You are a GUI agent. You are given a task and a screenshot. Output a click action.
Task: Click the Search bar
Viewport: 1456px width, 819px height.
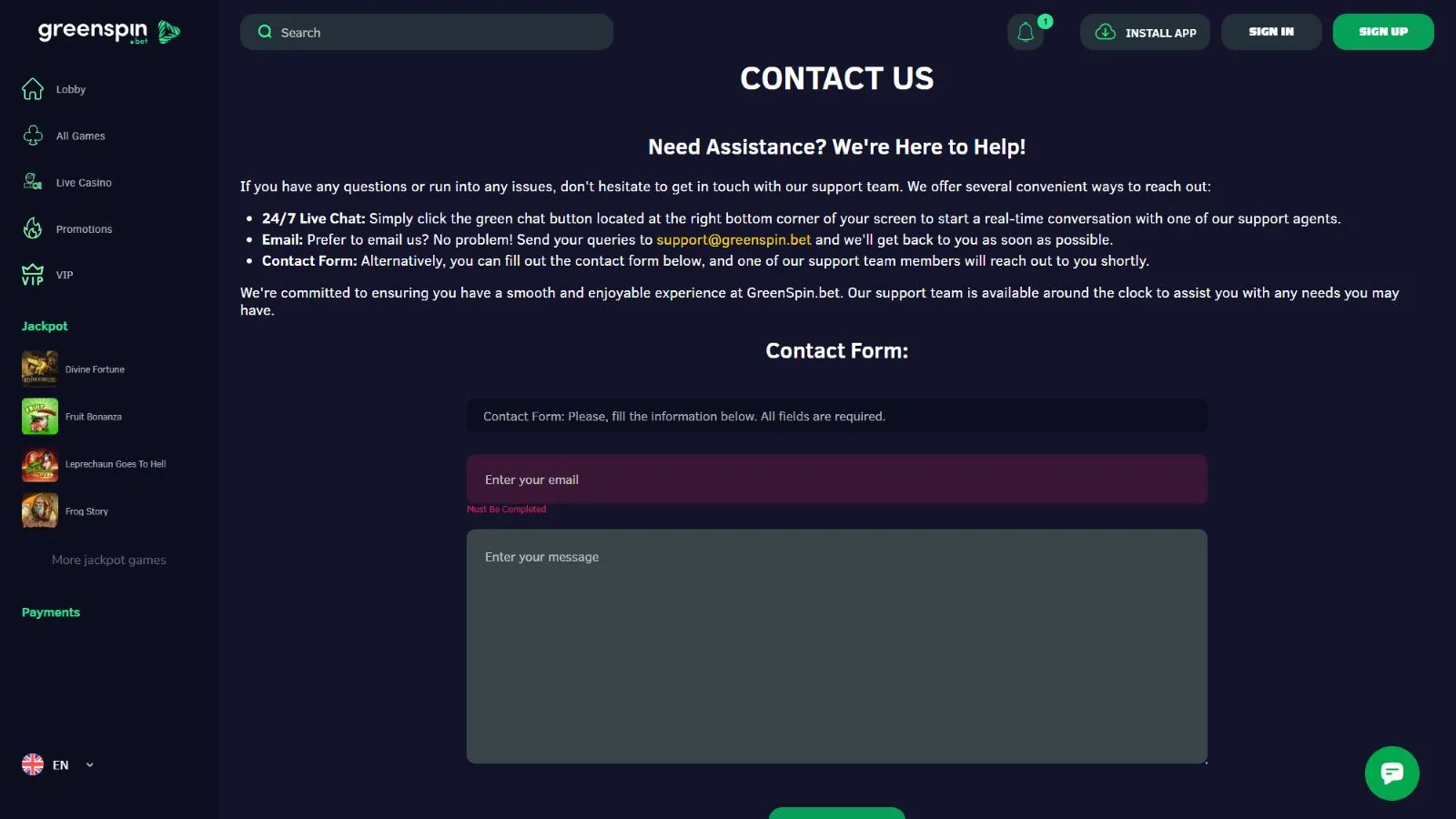426,32
